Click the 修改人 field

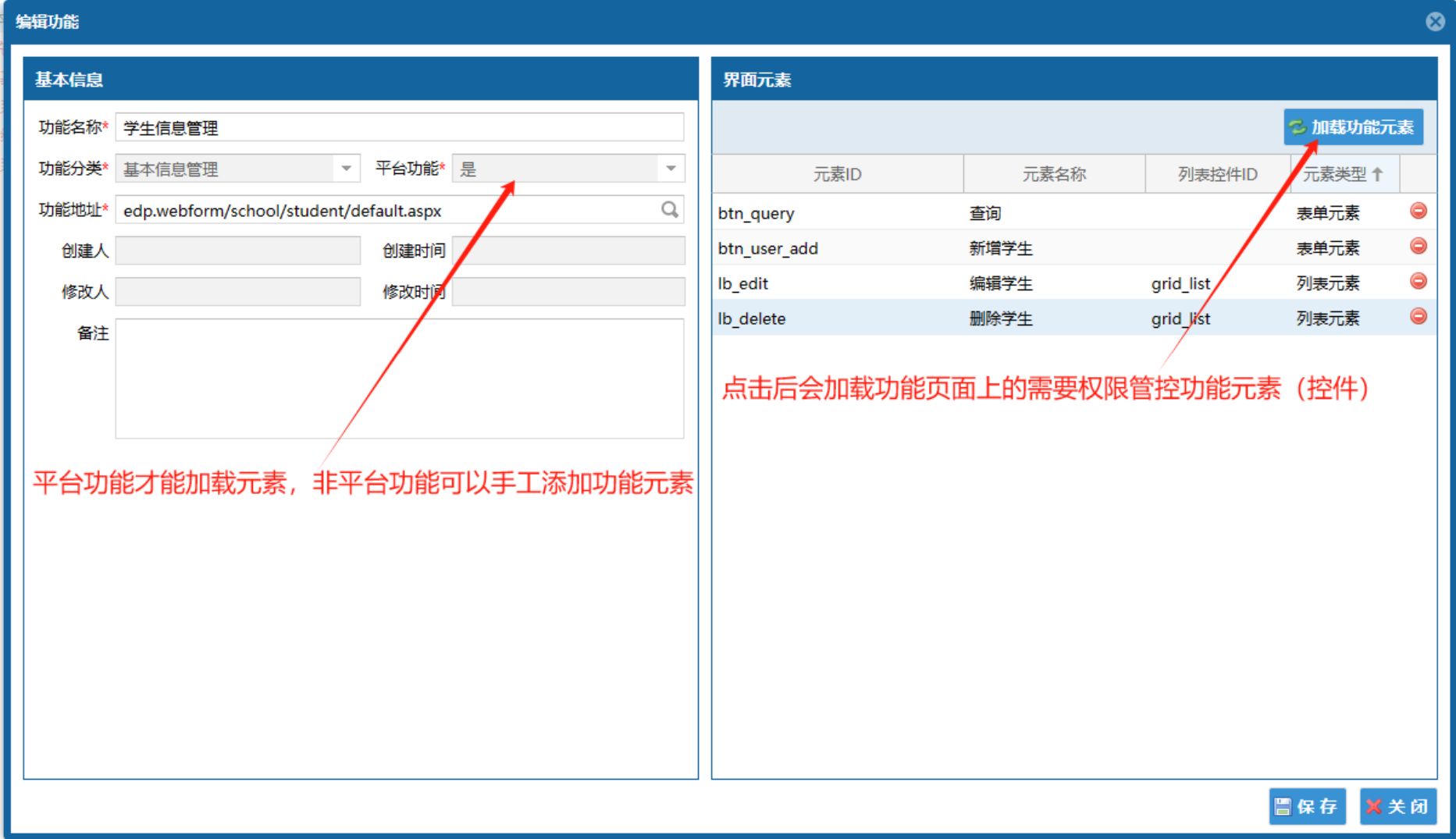click(237, 292)
